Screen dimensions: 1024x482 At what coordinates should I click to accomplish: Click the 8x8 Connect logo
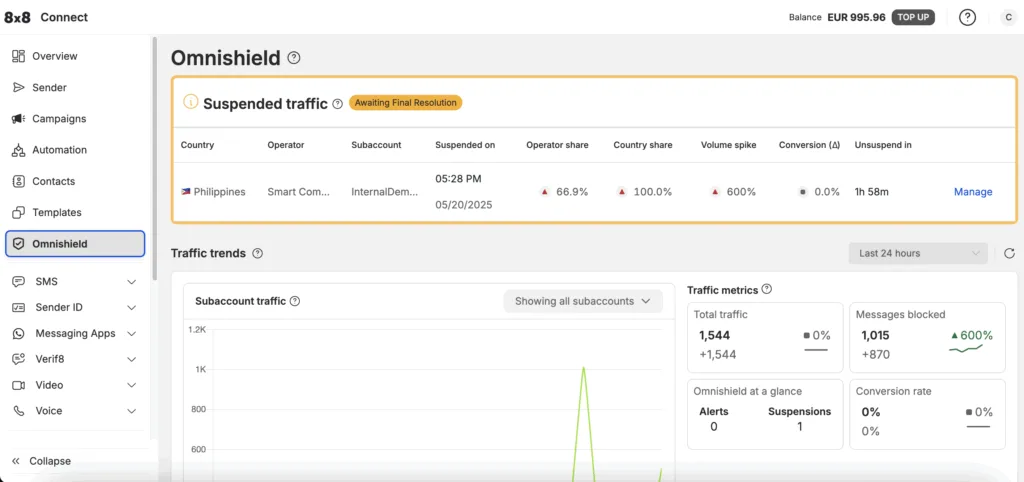[46, 17]
